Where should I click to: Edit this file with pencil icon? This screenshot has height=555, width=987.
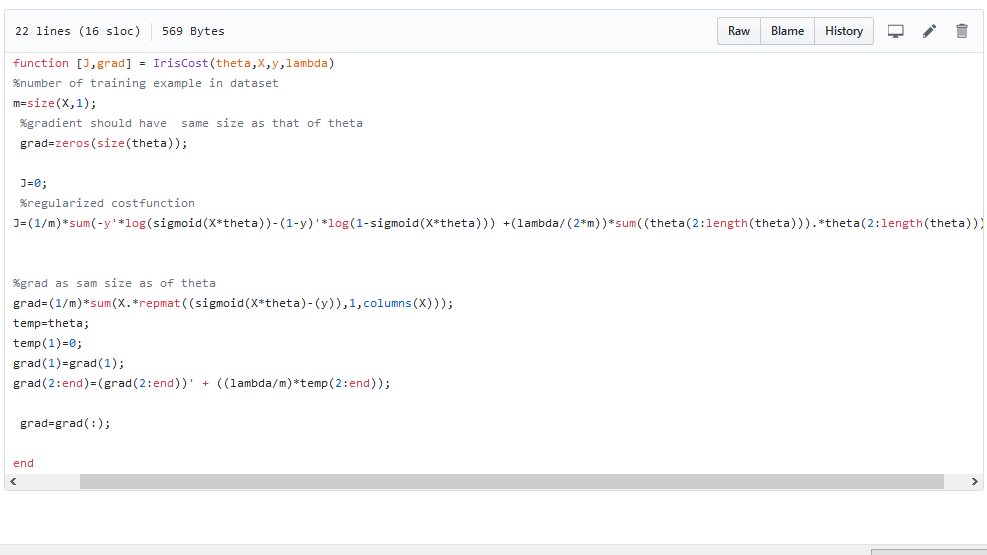(929, 31)
